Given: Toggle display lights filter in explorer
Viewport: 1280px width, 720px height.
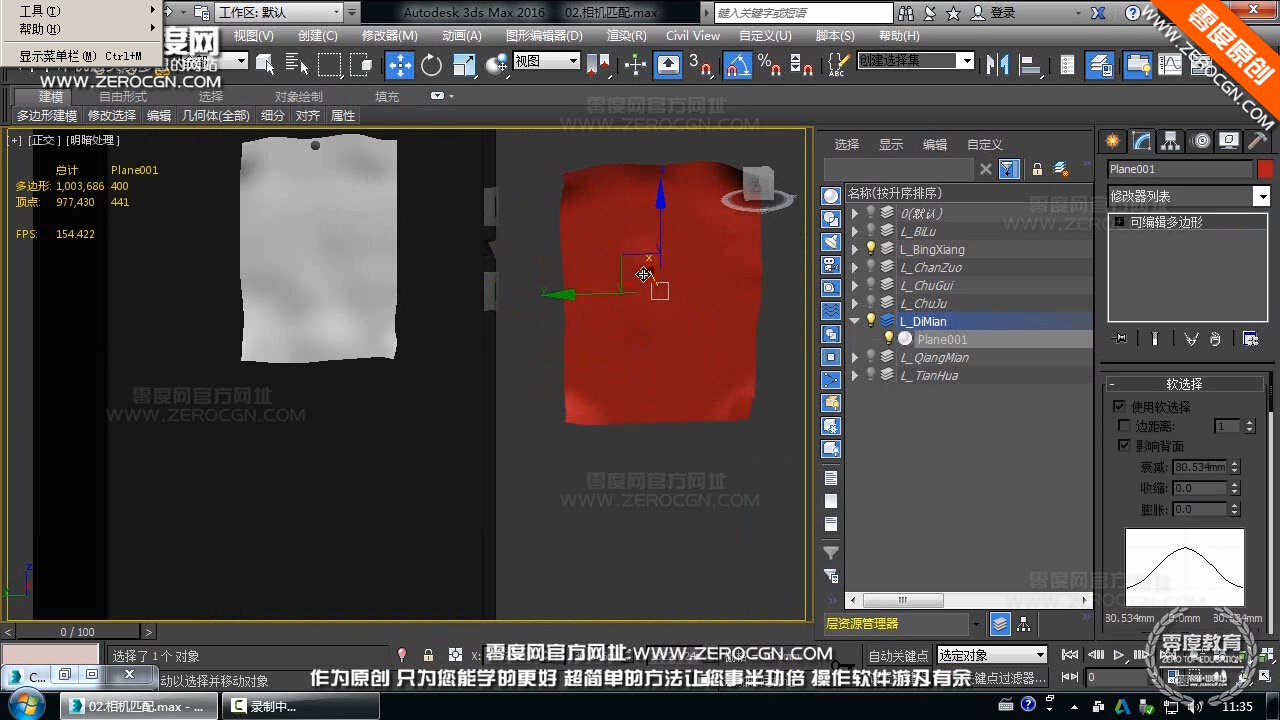Looking at the screenshot, I should pos(831,242).
